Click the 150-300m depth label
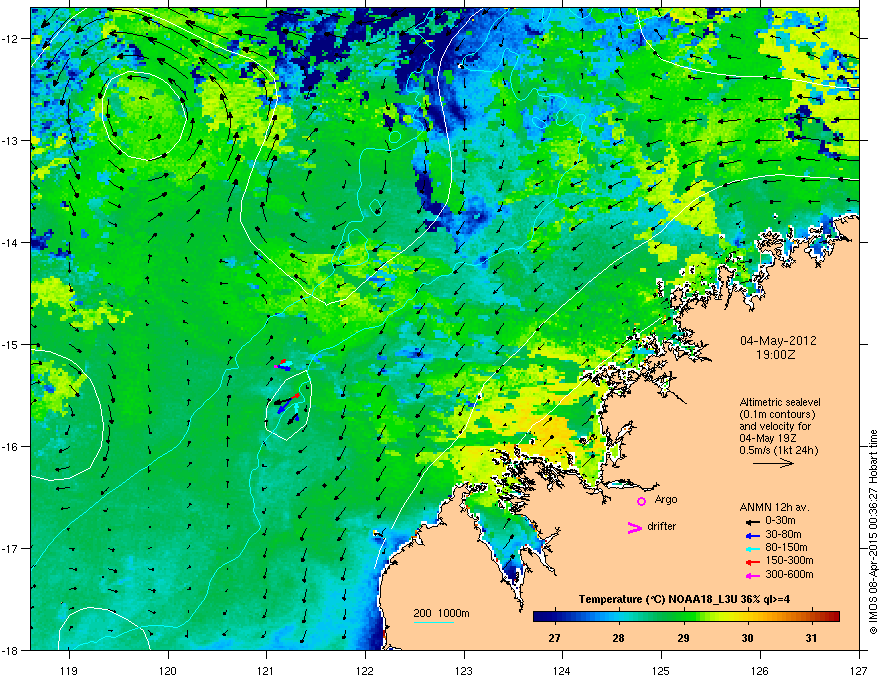 pos(789,560)
